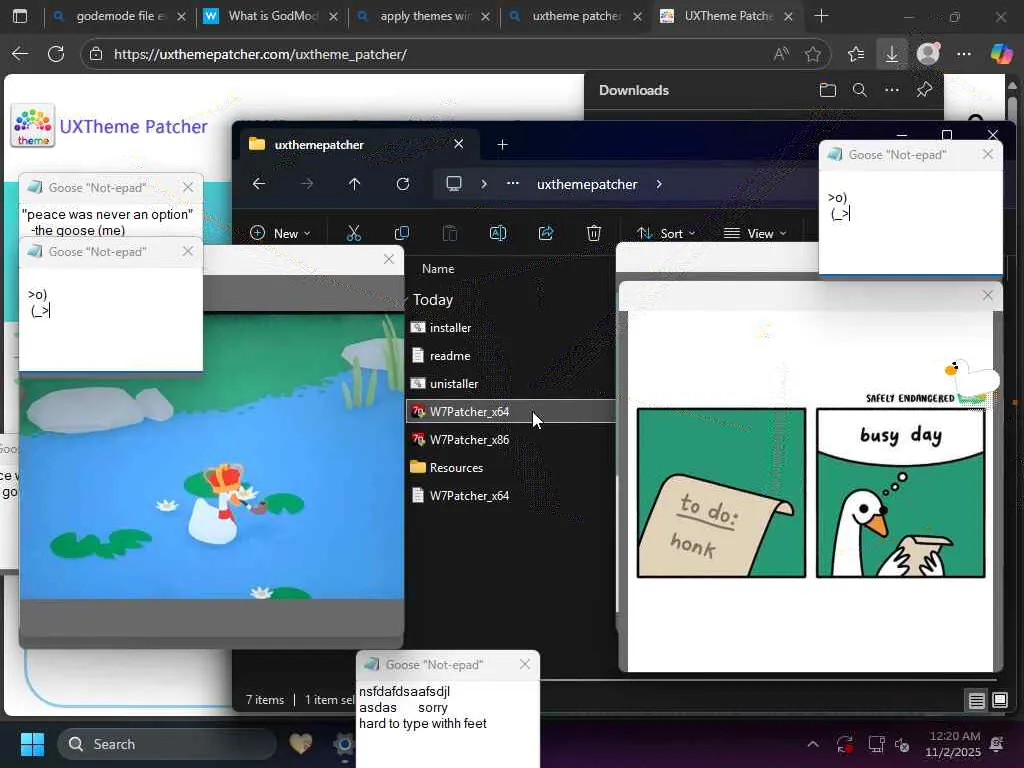Select the installer file
Screen dimensions: 1024x768
pos(510,328)
